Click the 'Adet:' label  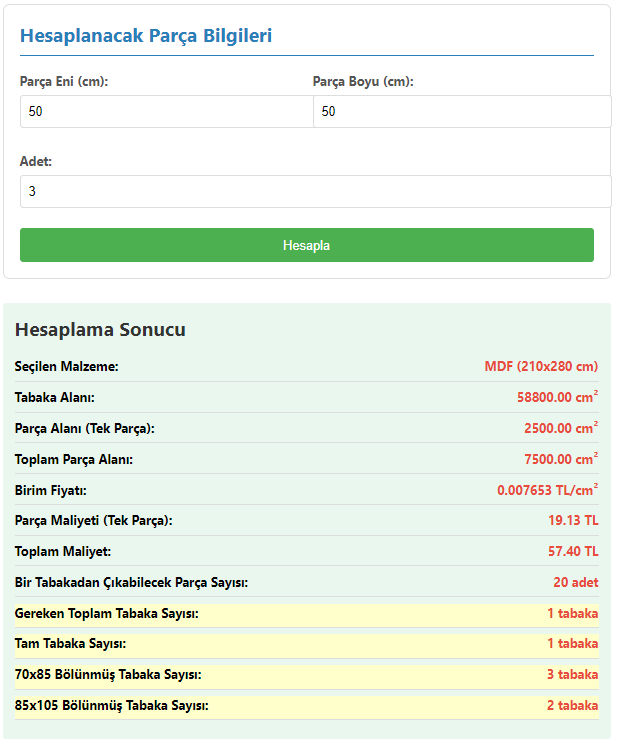tap(36, 161)
